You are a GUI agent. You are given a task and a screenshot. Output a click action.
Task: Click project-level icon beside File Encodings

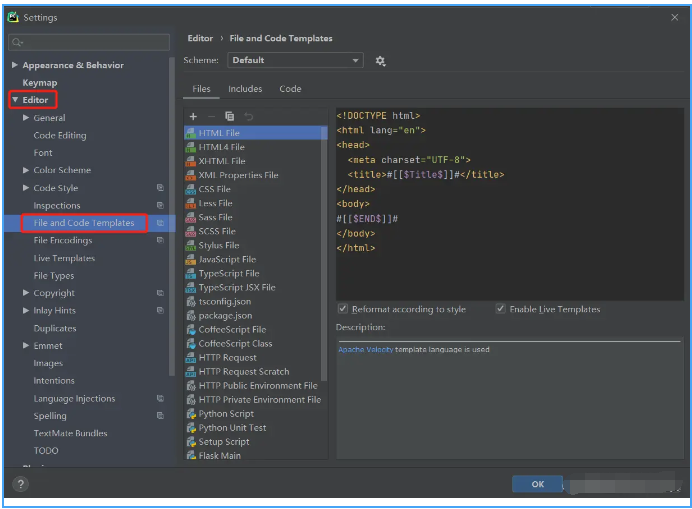(x=160, y=240)
